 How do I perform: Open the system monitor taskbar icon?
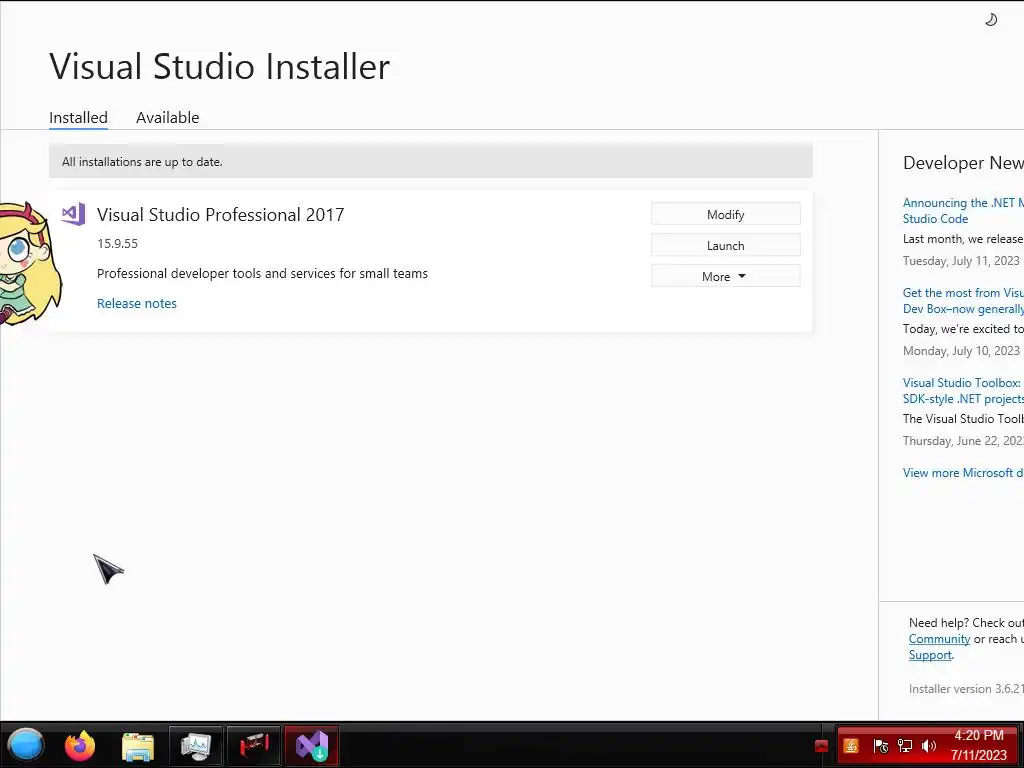(196, 746)
